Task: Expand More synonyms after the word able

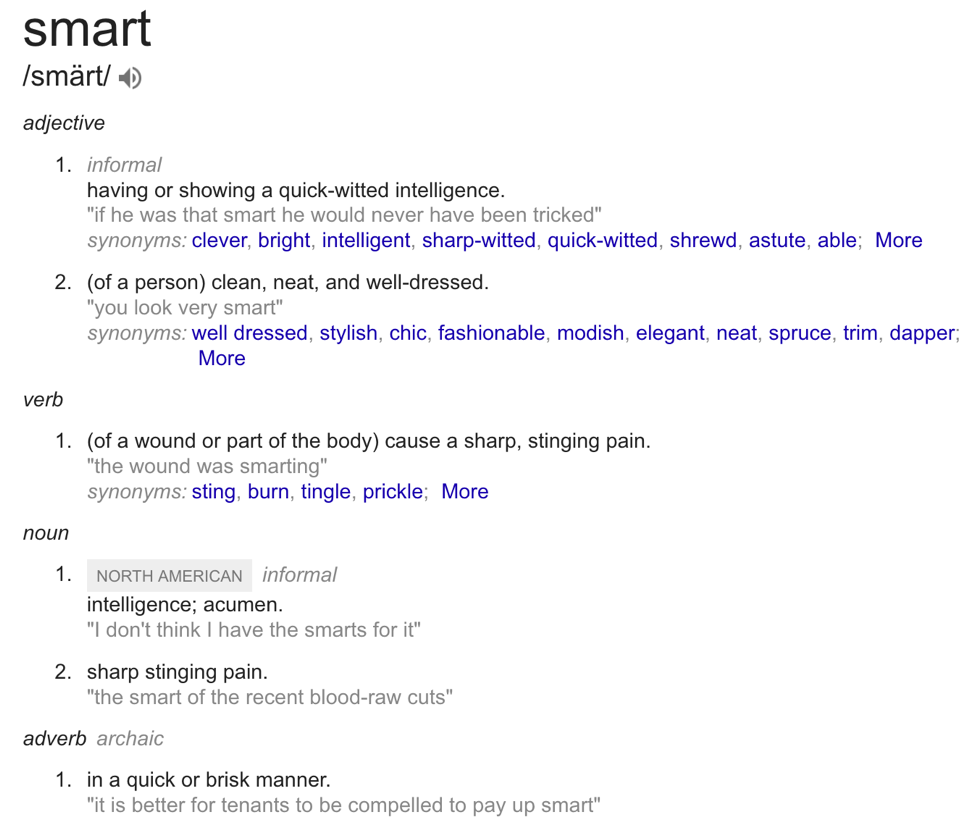Action: coord(898,240)
